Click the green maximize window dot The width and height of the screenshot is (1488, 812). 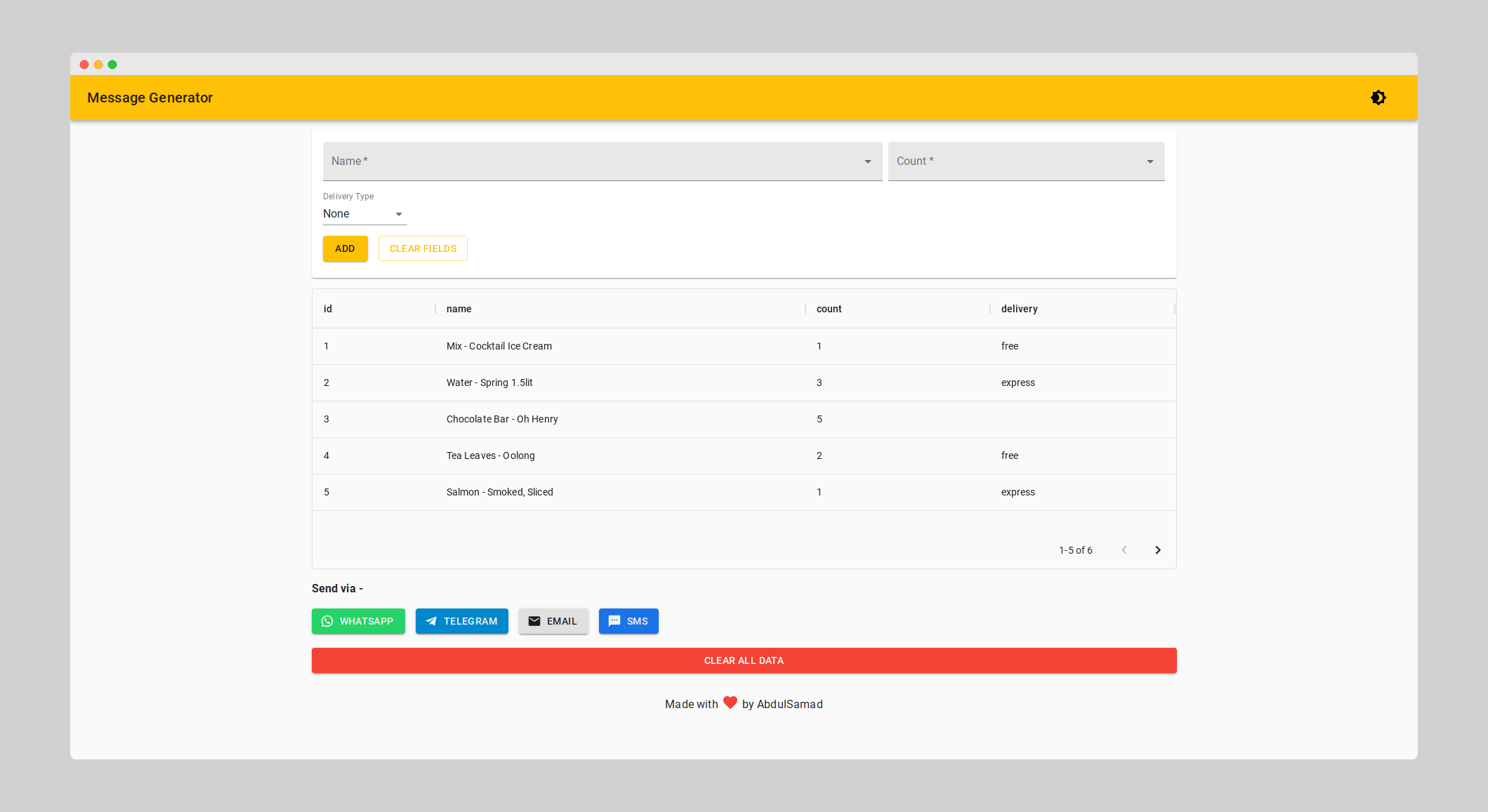[x=112, y=65]
